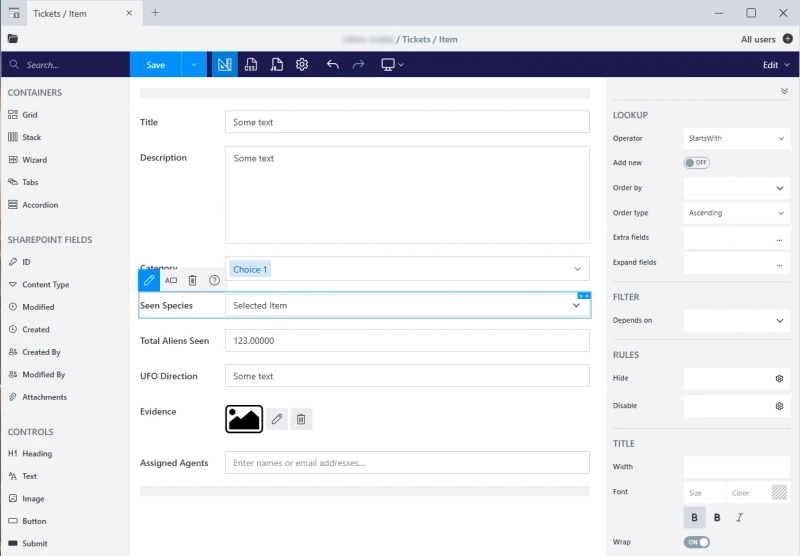
Task: Delete the Seen Species field with trash icon
Action: pos(192,280)
